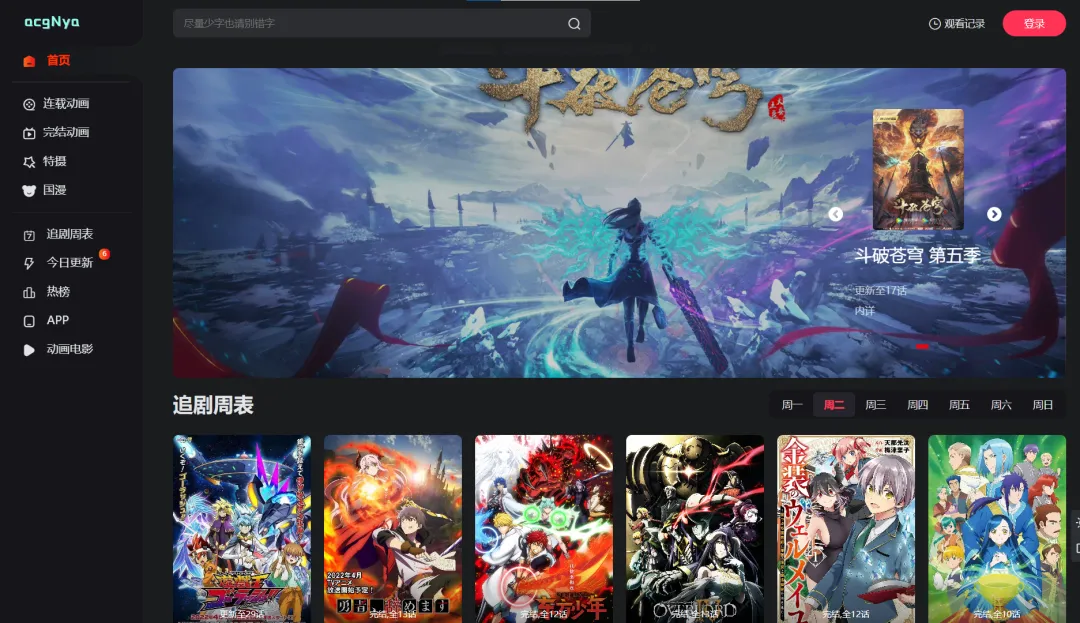Click the 完结动画 sidebar icon
1080x623 pixels.
(29, 133)
